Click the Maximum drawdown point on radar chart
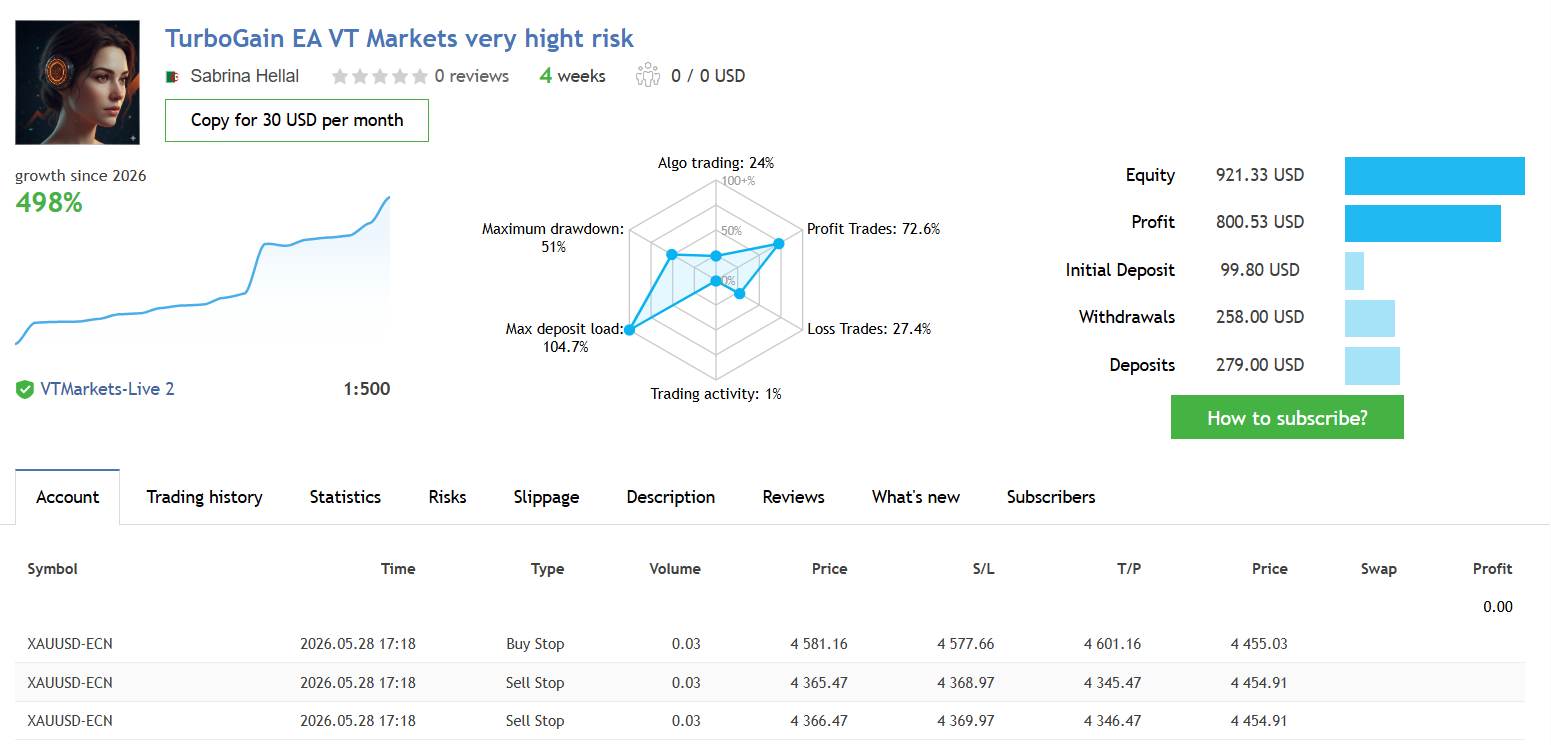 click(x=672, y=255)
